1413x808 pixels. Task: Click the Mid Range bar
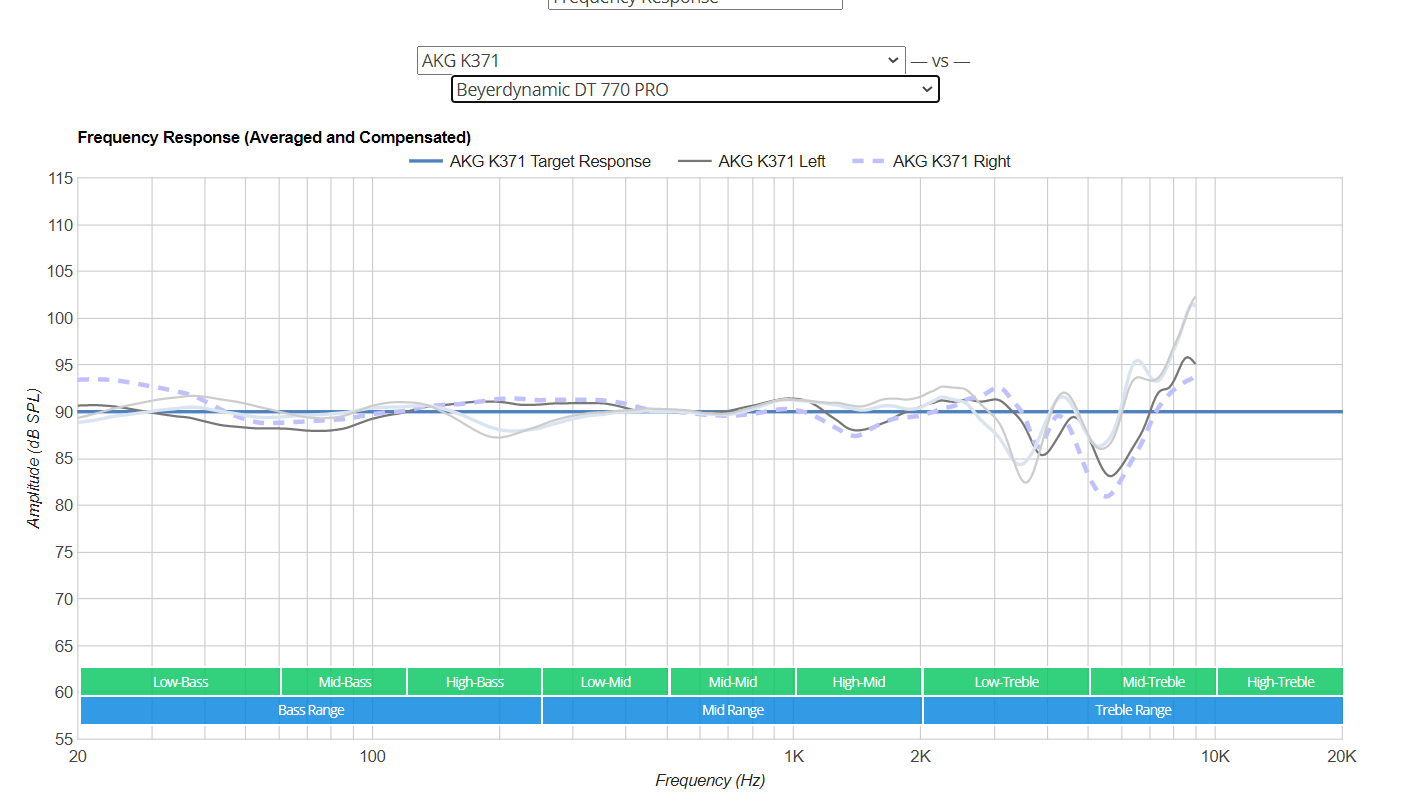tap(733, 710)
